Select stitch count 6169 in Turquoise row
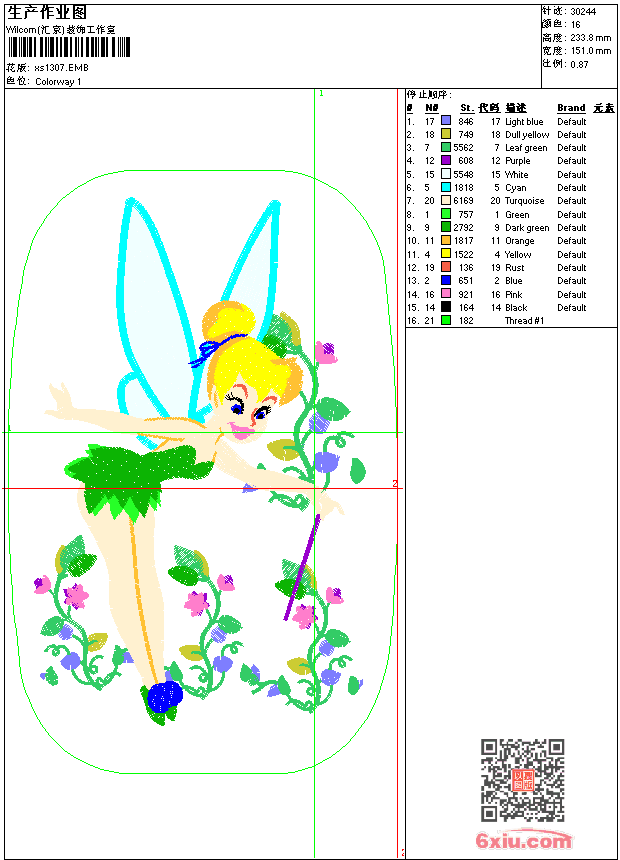 pyautogui.click(x=463, y=201)
